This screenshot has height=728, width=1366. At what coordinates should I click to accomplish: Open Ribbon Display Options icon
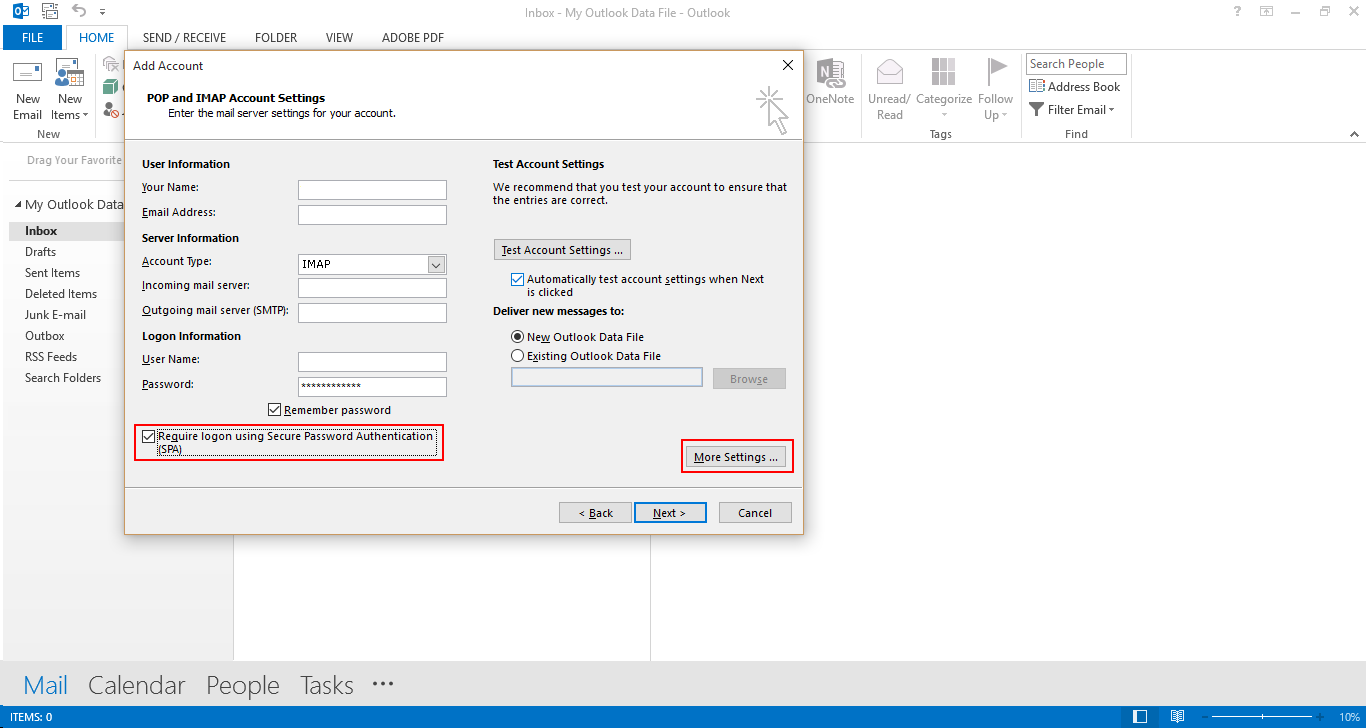pos(1267,12)
